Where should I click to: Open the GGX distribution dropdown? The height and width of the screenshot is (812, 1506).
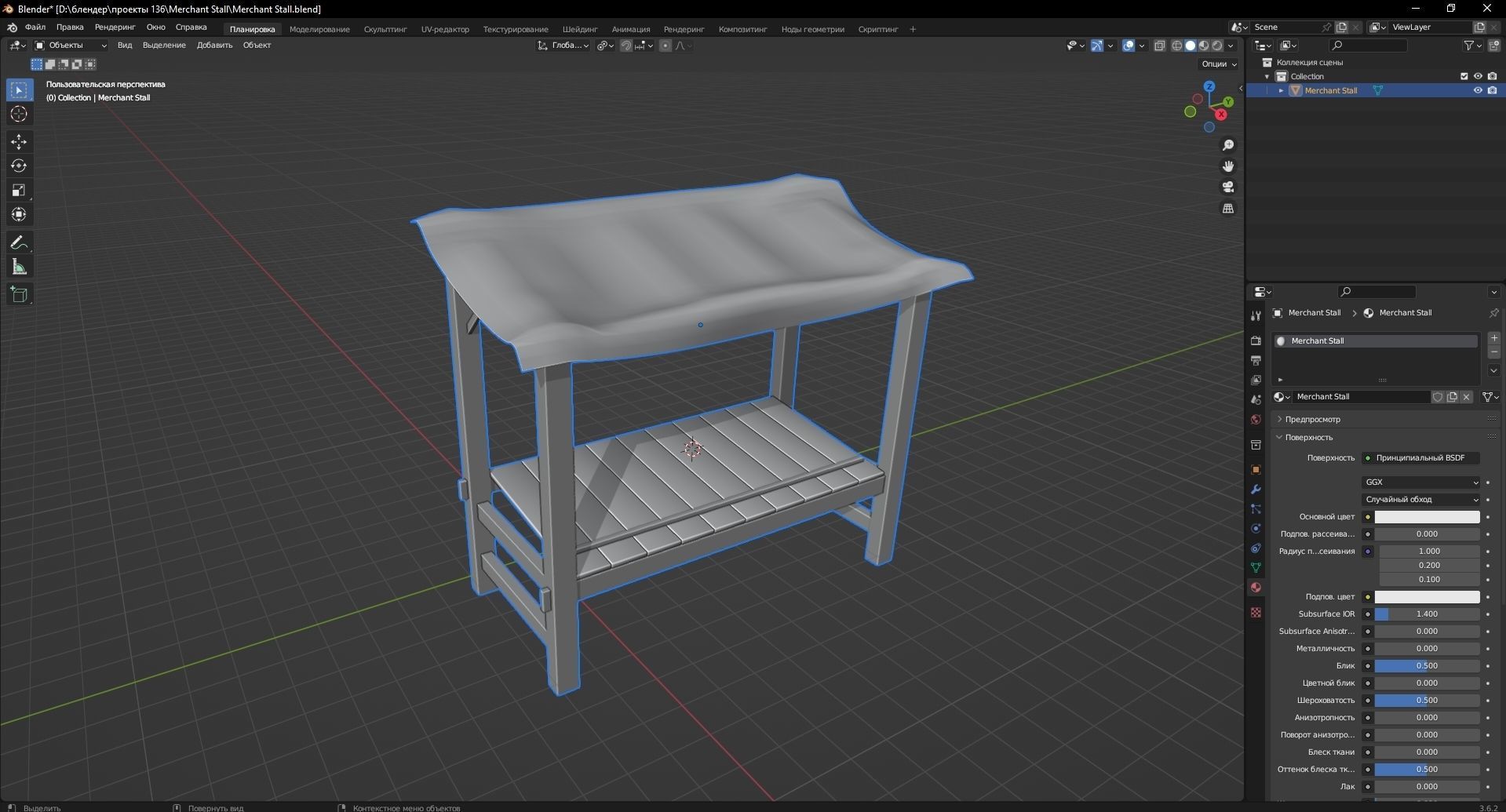1420,482
